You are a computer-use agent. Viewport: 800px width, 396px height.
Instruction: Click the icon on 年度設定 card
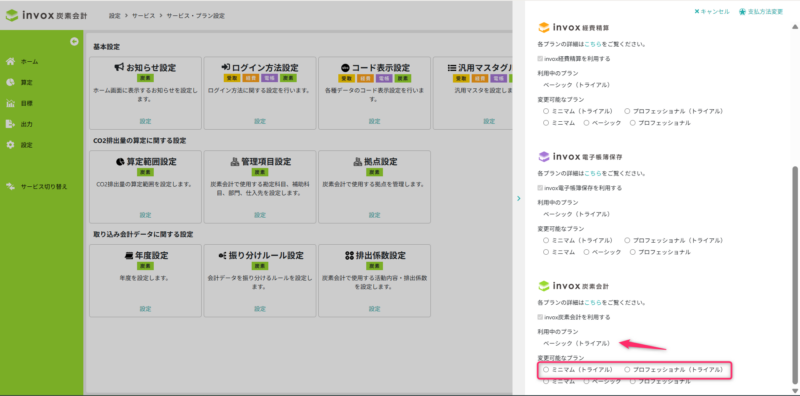tap(129, 256)
